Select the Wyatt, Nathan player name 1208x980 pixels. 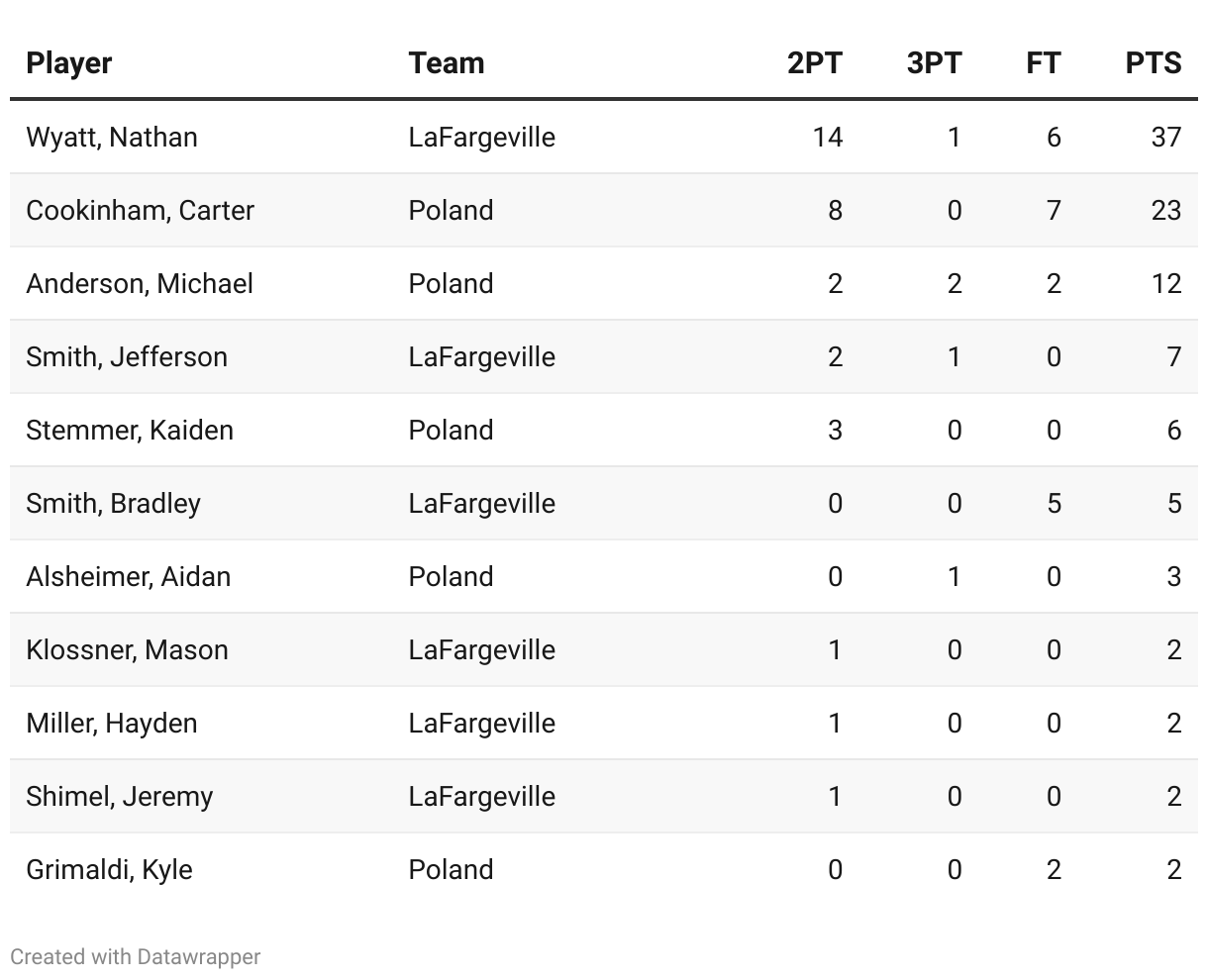tap(112, 137)
